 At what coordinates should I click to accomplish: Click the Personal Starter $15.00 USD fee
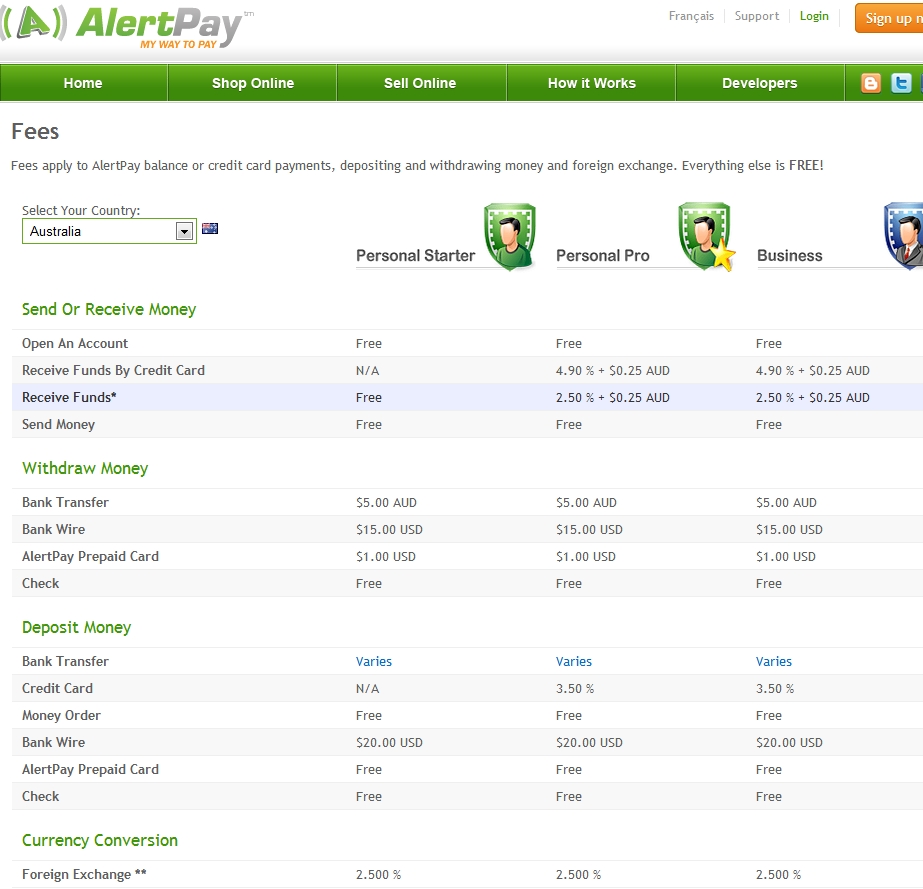389,529
